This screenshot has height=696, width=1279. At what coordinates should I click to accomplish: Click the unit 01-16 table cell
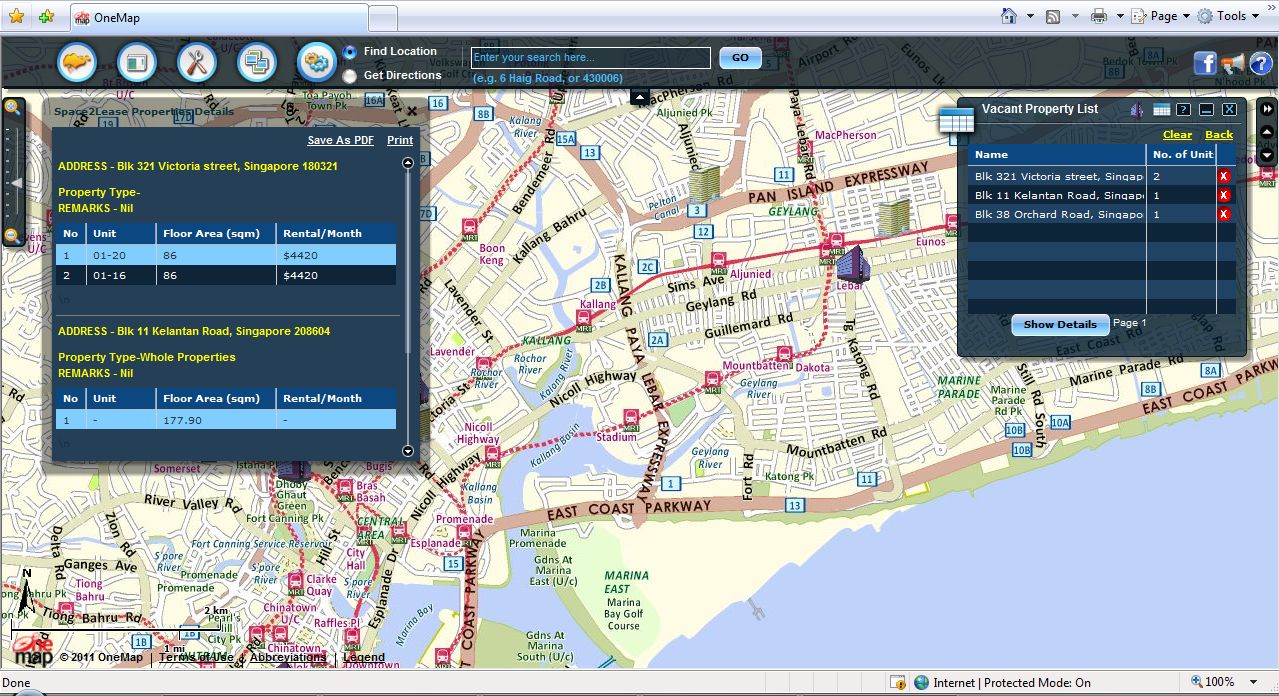pyautogui.click(x=120, y=275)
